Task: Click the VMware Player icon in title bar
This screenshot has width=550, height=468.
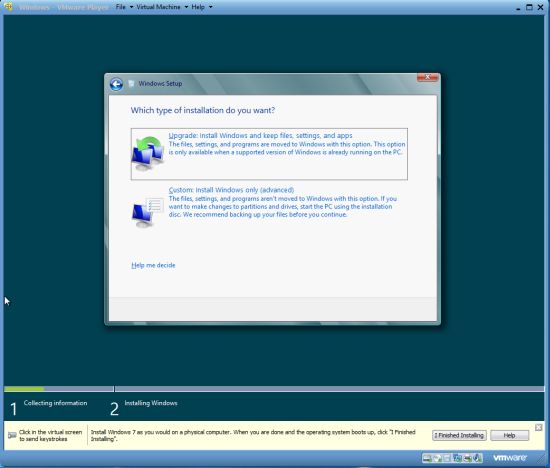Action: pos(8,6)
